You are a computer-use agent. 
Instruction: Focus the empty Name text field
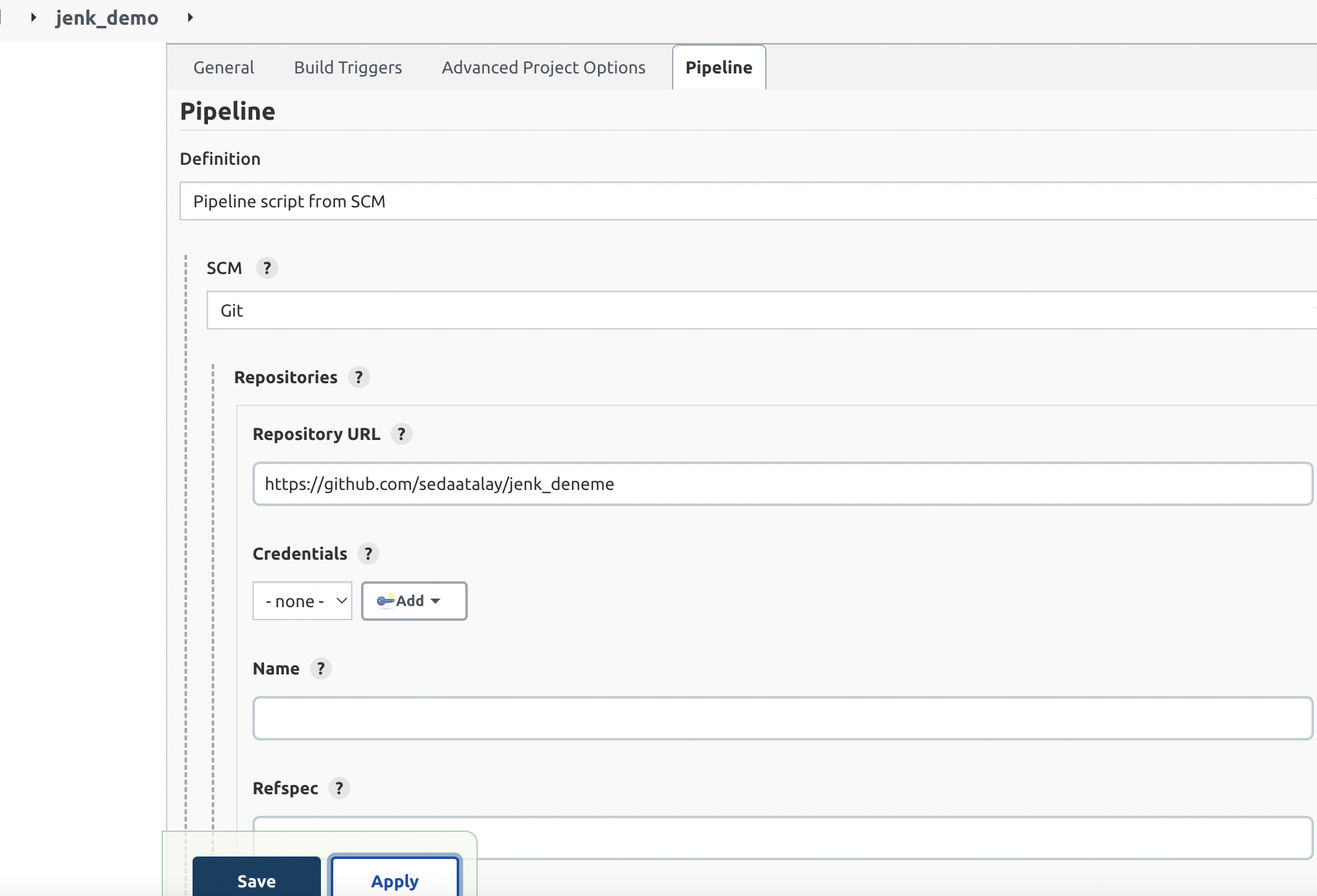pos(617,718)
